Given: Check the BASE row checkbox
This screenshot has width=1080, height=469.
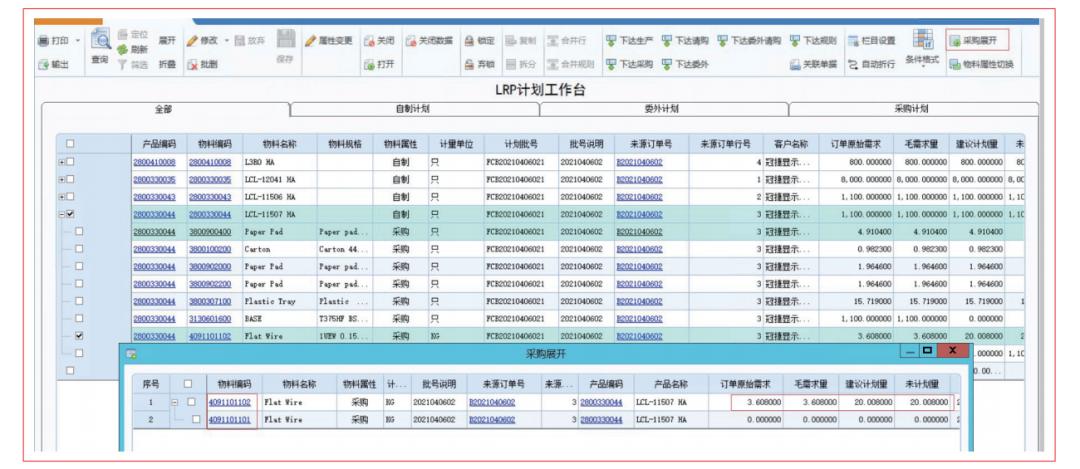Looking at the screenshot, I should coord(79,318).
